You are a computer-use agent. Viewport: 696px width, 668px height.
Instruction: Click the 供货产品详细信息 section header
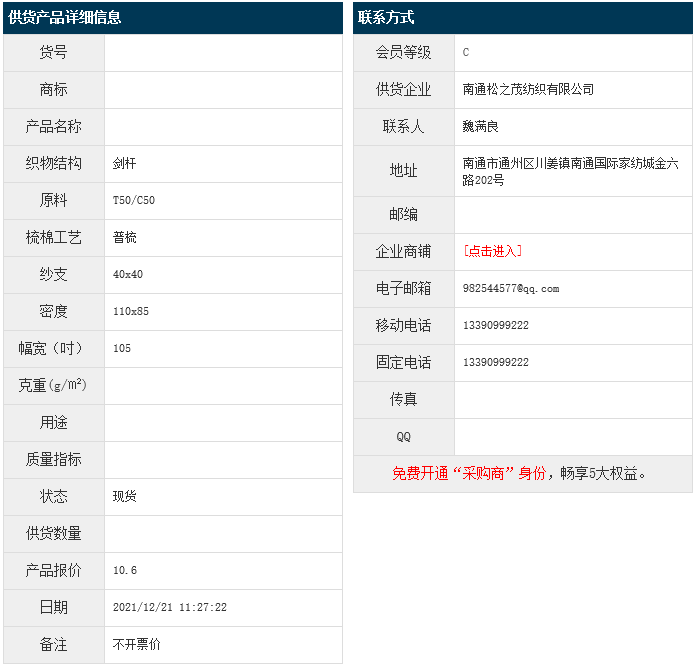(65, 17)
